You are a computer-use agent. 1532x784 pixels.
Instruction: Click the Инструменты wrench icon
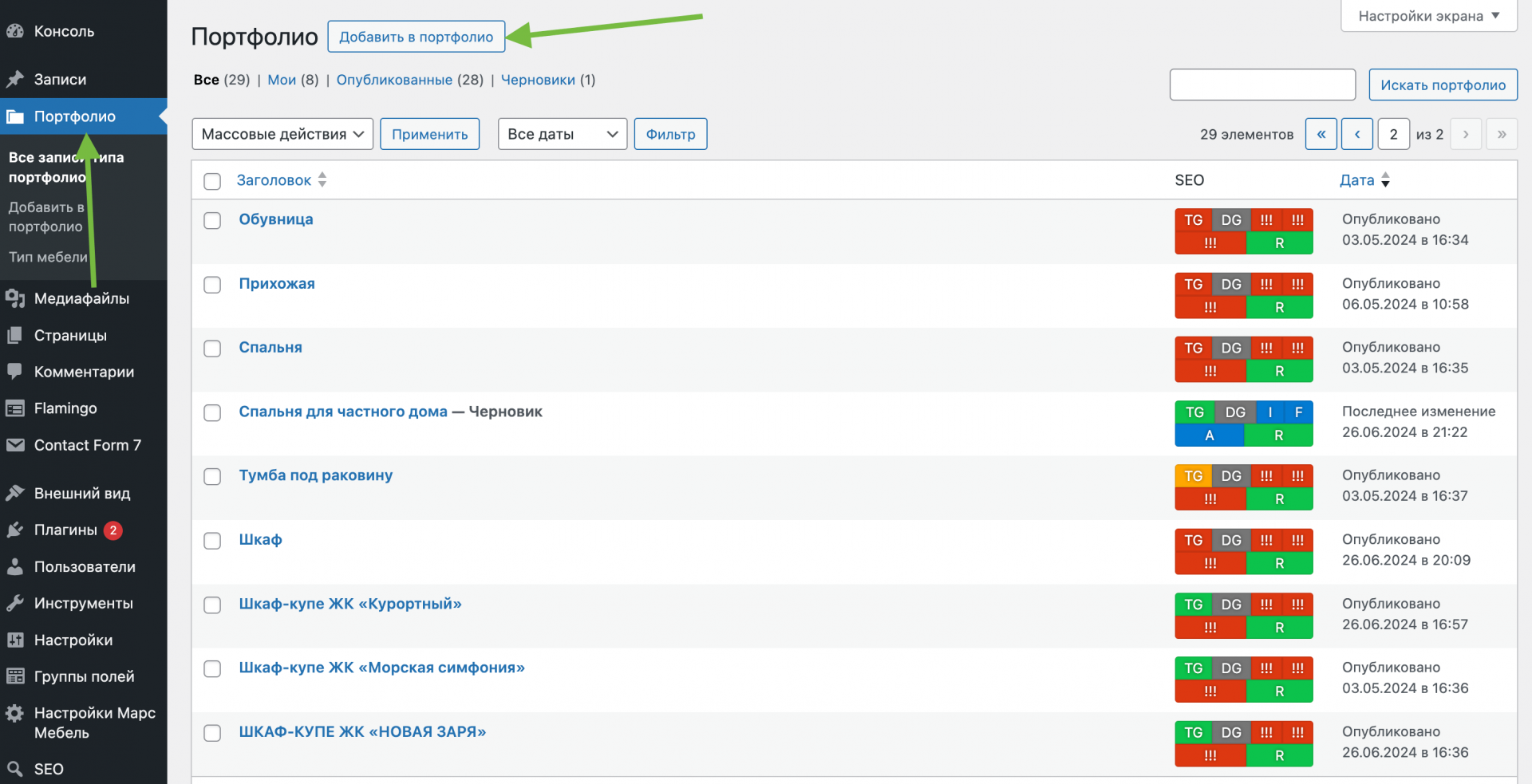[x=15, y=603]
